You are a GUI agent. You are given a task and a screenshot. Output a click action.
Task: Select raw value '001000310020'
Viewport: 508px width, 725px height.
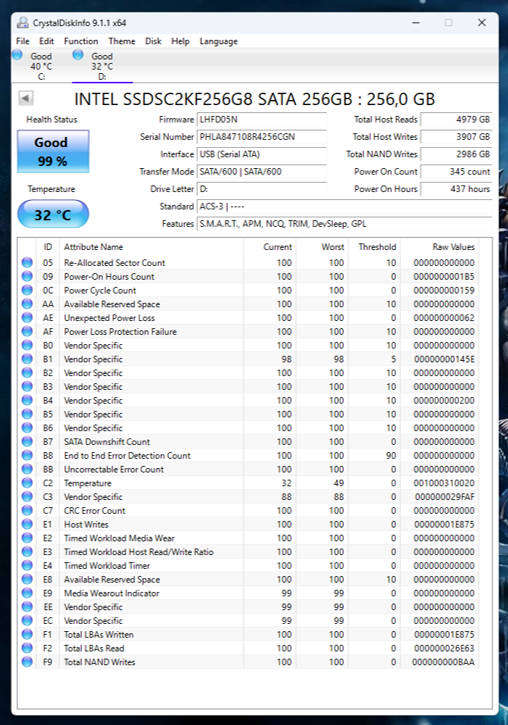(x=444, y=483)
